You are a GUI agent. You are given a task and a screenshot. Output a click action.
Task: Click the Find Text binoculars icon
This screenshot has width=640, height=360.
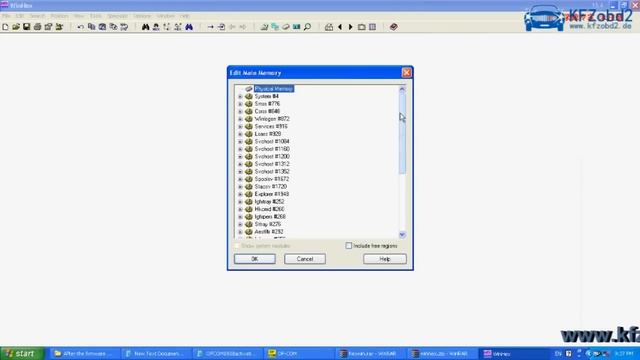click(x=145, y=27)
